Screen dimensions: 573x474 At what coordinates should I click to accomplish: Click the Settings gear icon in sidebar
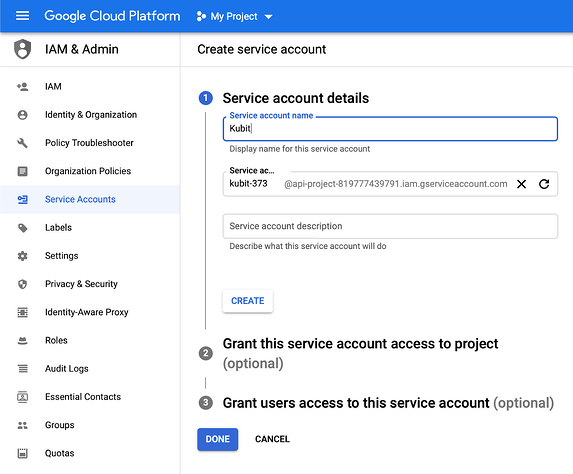22,256
